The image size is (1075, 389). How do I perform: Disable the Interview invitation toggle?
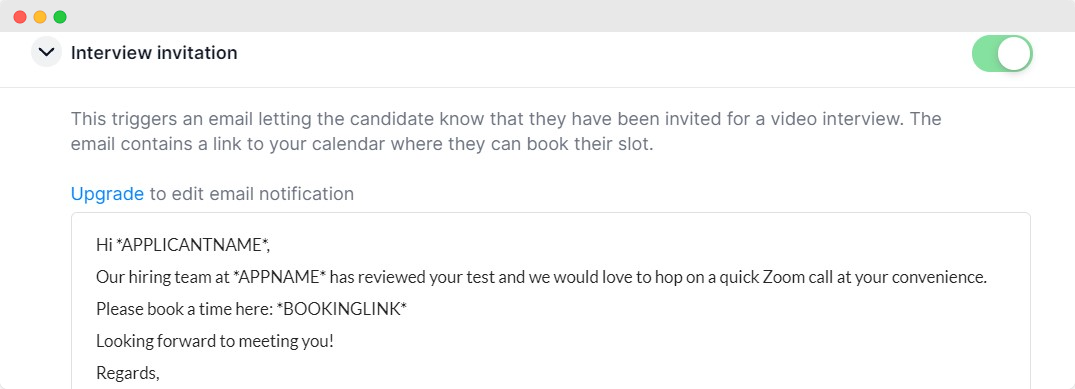1002,54
